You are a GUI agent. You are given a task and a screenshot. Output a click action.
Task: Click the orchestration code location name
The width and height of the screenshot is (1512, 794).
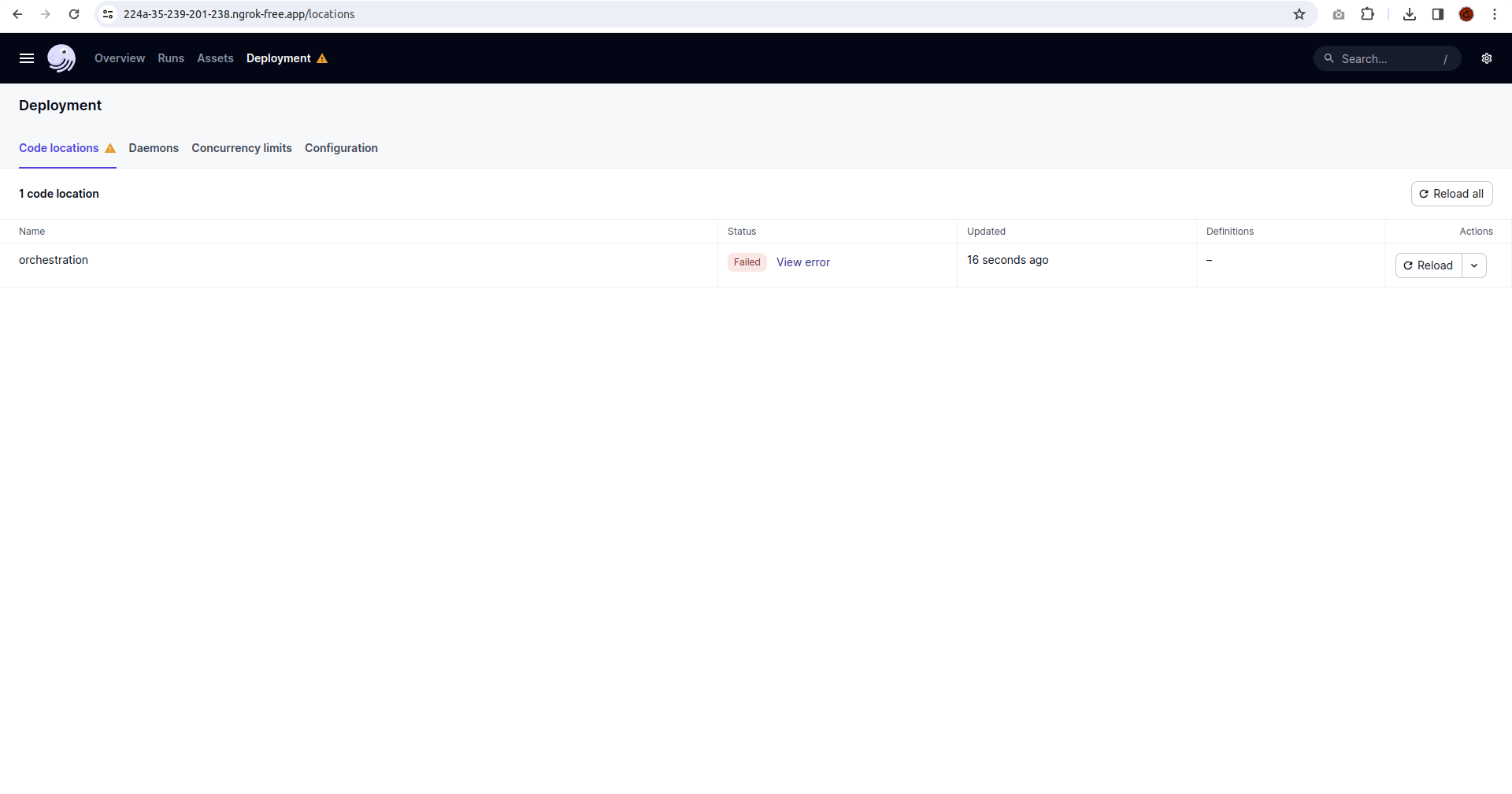(54, 260)
